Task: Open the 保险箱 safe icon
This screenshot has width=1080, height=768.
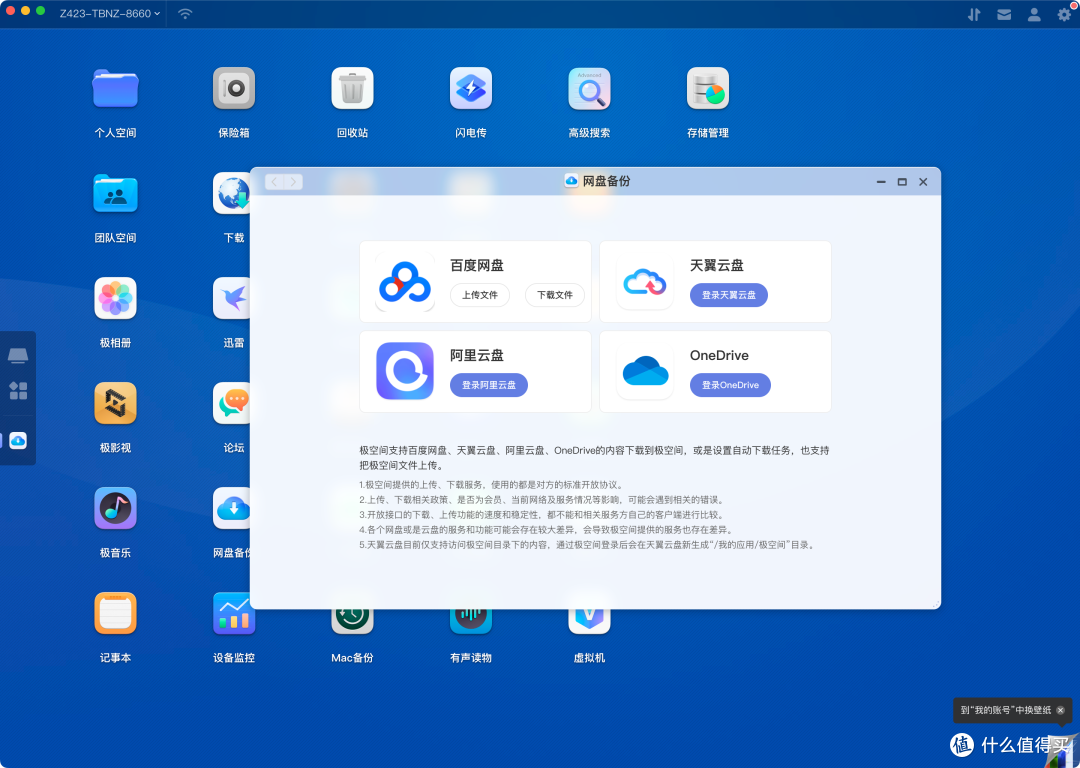Action: coord(234,88)
